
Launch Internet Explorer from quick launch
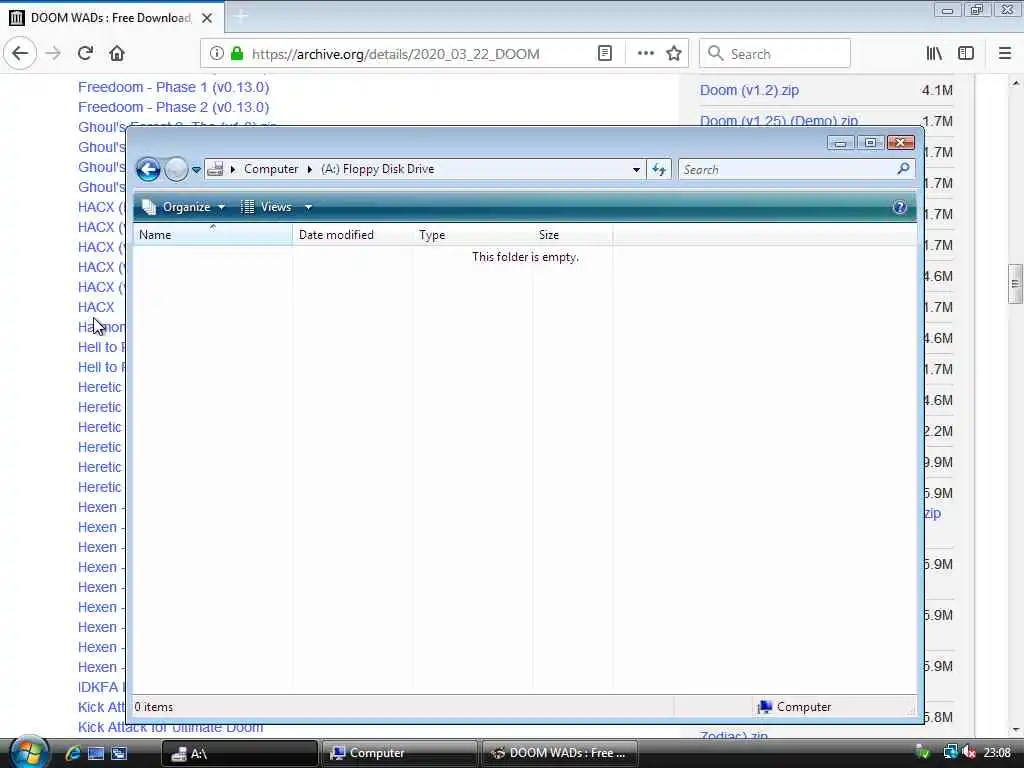(72, 753)
